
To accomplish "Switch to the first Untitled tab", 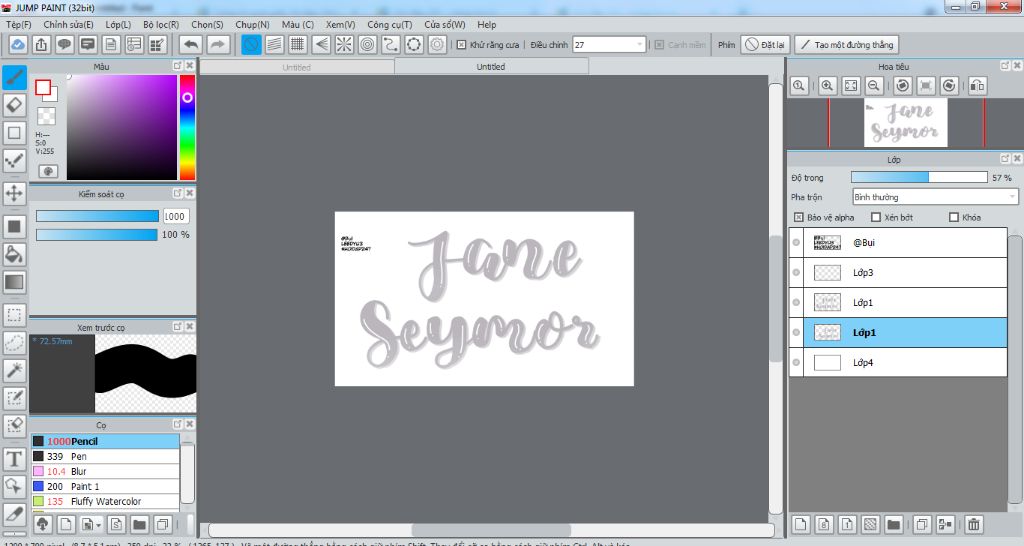I will [x=296, y=67].
